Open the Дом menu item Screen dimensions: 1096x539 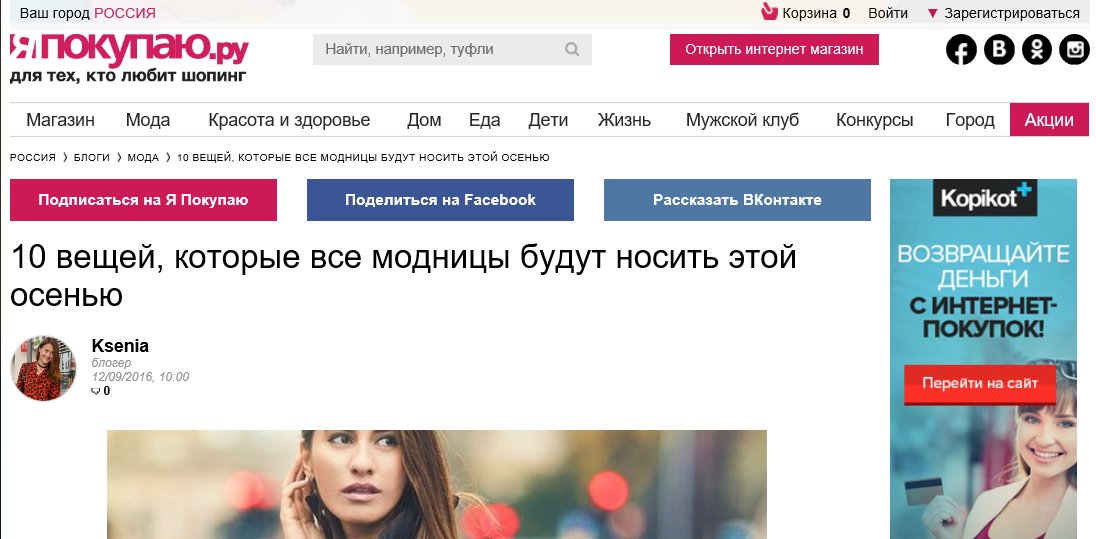click(424, 120)
